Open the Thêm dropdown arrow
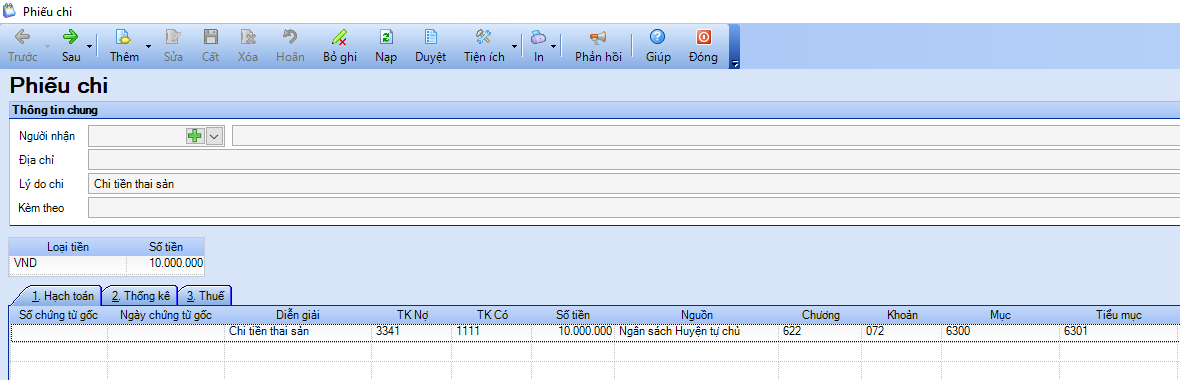This screenshot has width=1180, height=380. click(148, 46)
